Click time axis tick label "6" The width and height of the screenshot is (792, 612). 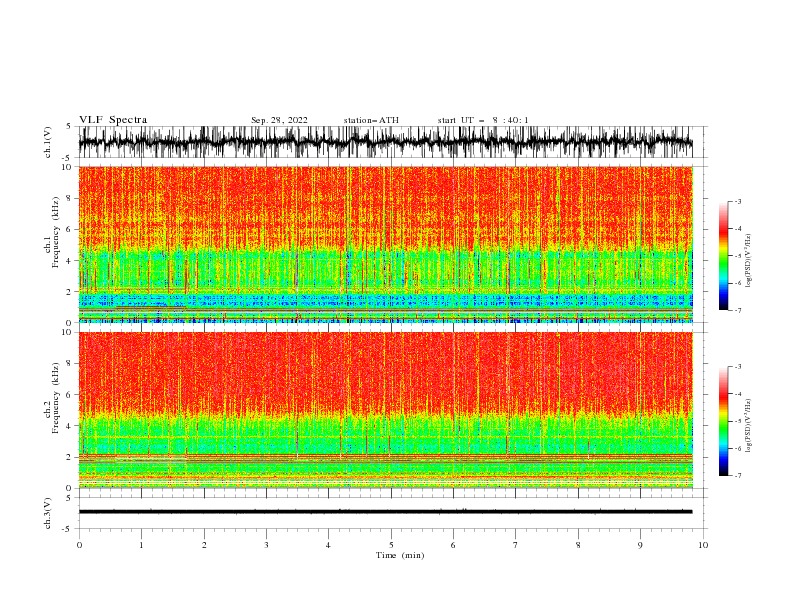(x=453, y=545)
